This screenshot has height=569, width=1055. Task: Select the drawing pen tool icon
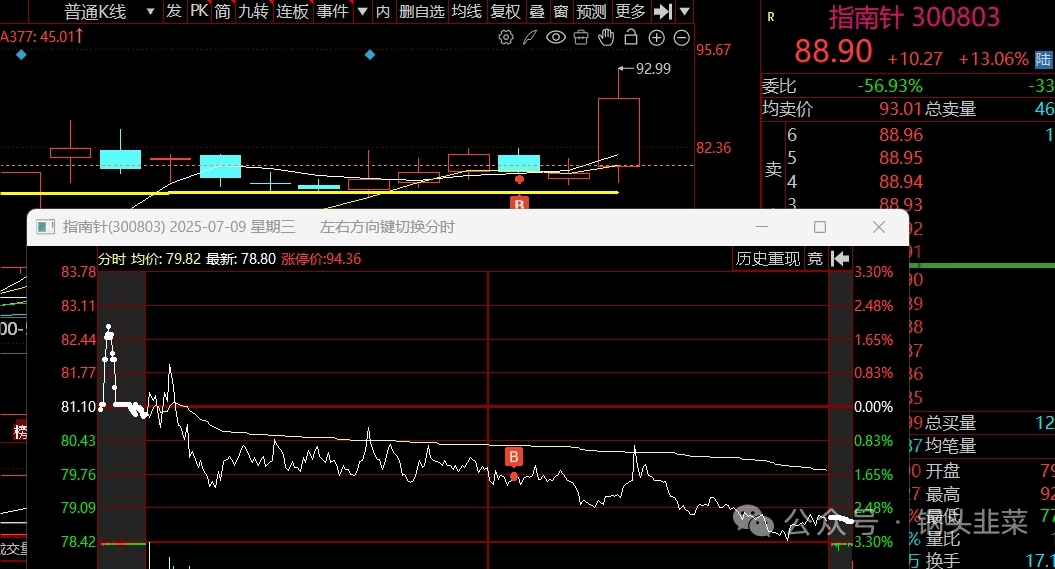point(530,38)
